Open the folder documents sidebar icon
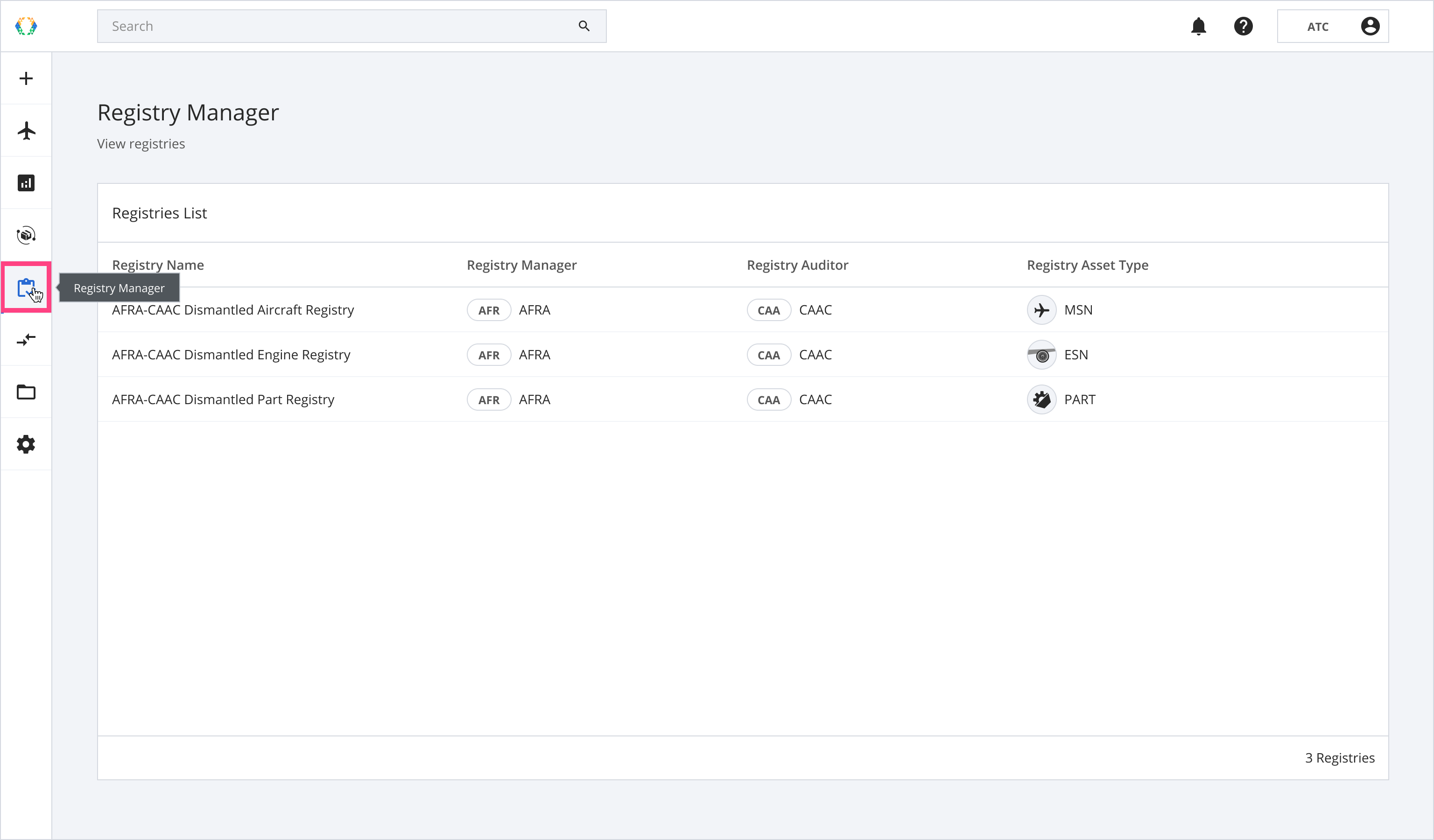Image resolution: width=1434 pixels, height=840 pixels. pyautogui.click(x=26, y=392)
